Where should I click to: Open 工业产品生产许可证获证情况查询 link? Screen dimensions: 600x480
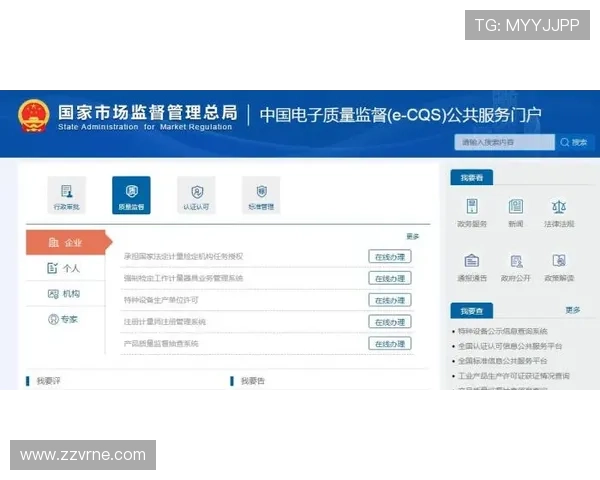click(514, 376)
